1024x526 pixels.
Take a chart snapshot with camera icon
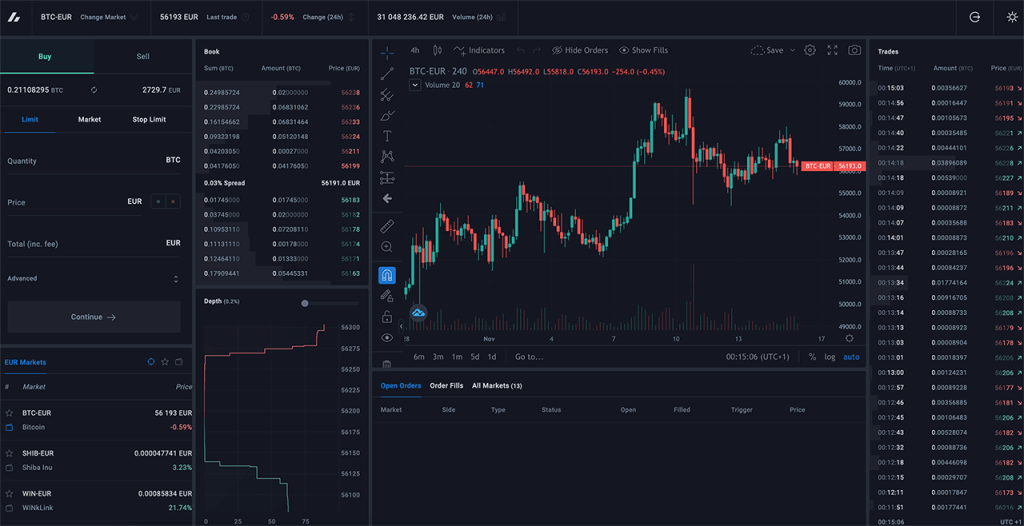pos(854,50)
